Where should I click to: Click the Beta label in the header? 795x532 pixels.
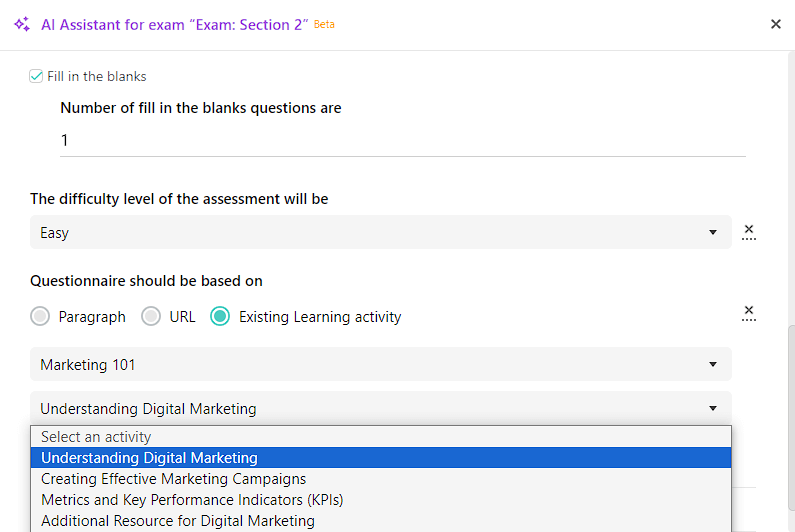324,24
